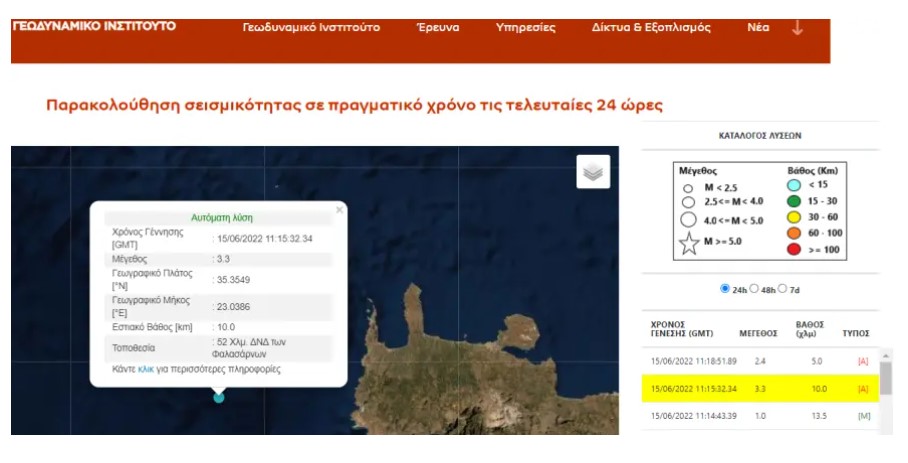Click the magnitude 2.4 cell in events list
This screenshot has width=908, height=463.
[x=760, y=361]
